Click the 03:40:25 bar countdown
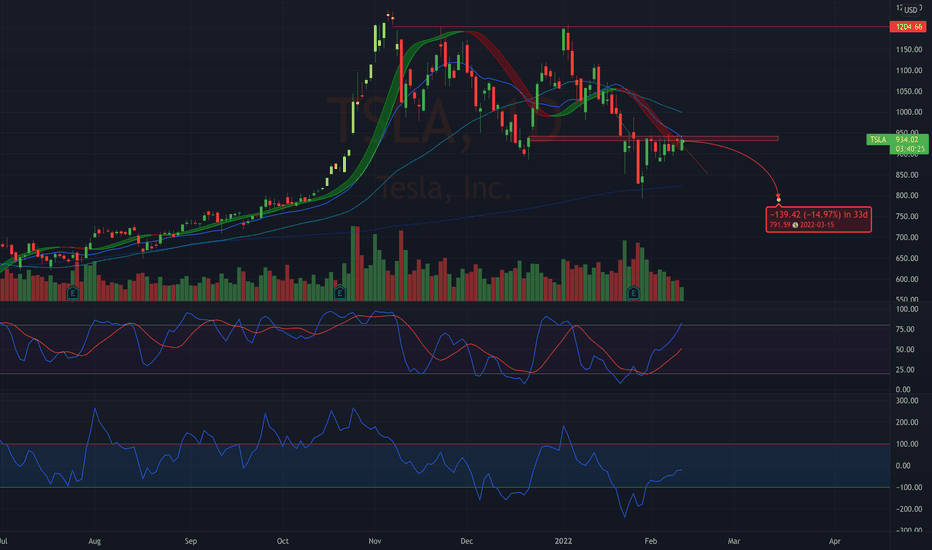The width and height of the screenshot is (932, 550). coord(909,149)
